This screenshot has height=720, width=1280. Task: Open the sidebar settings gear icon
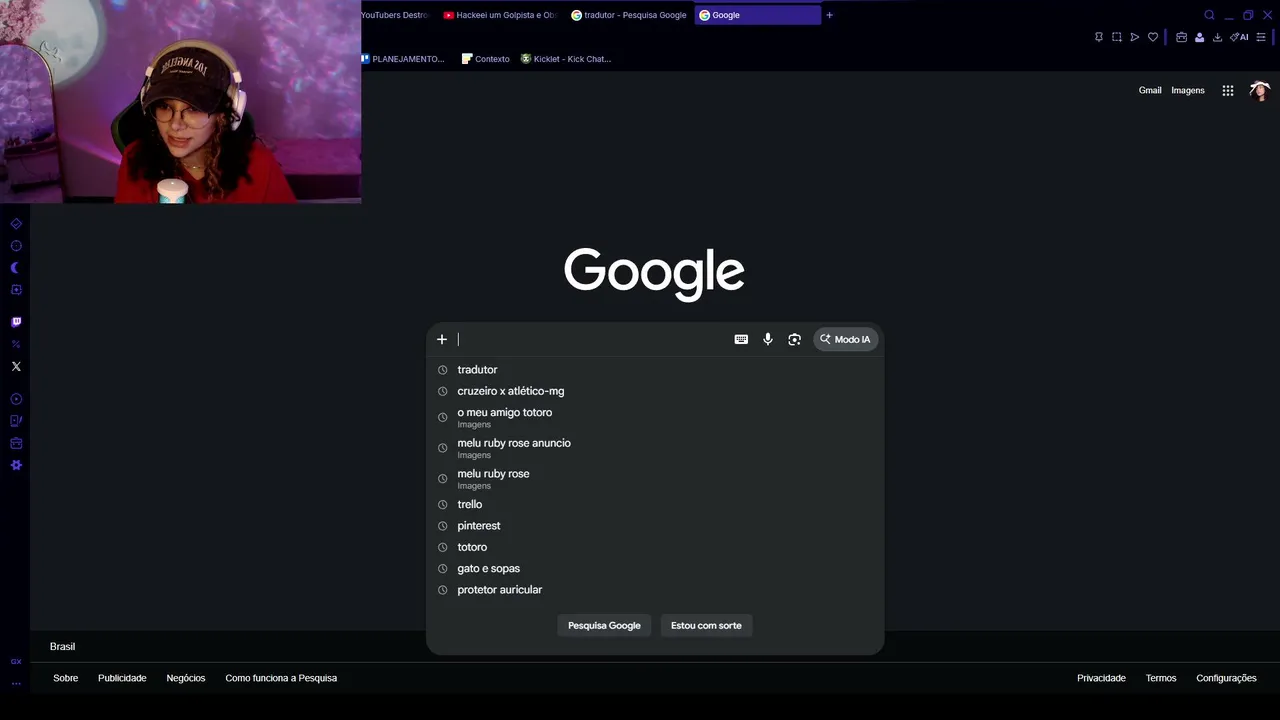point(16,465)
